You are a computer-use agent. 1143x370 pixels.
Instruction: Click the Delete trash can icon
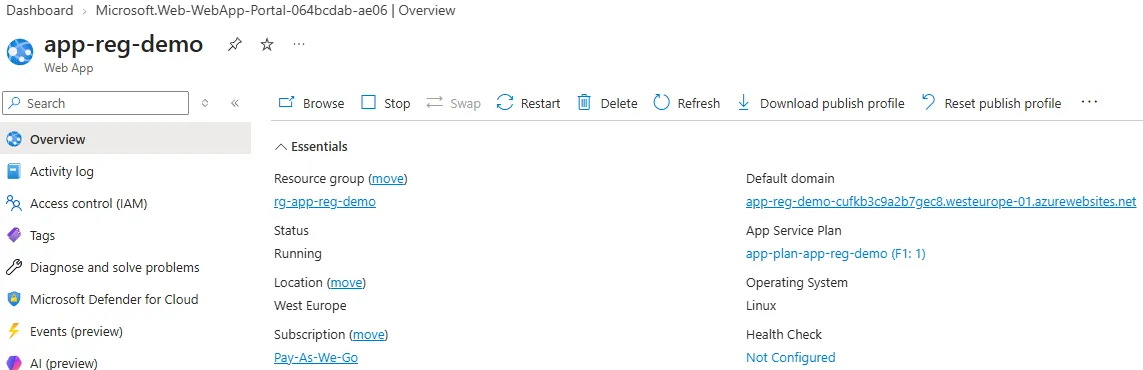point(585,103)
